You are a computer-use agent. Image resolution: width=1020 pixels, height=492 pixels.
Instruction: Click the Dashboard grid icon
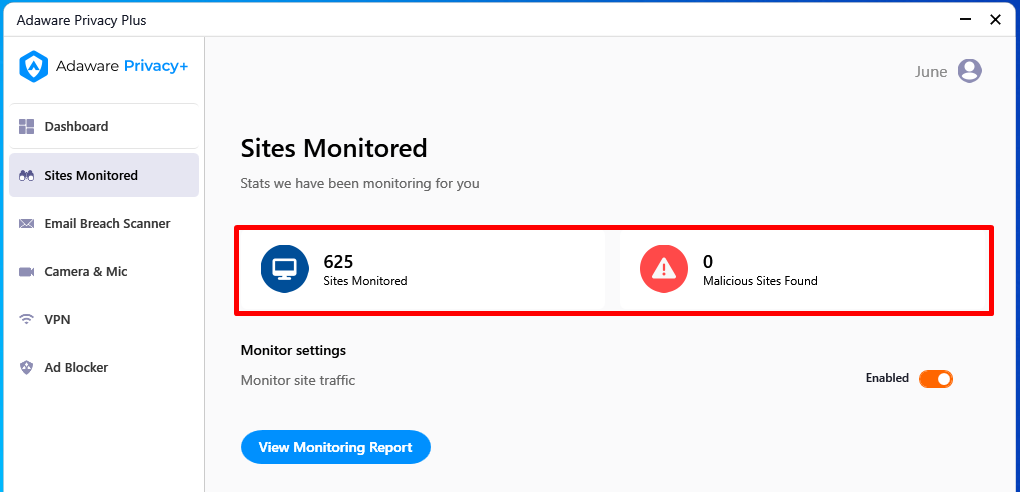(26, 126)
